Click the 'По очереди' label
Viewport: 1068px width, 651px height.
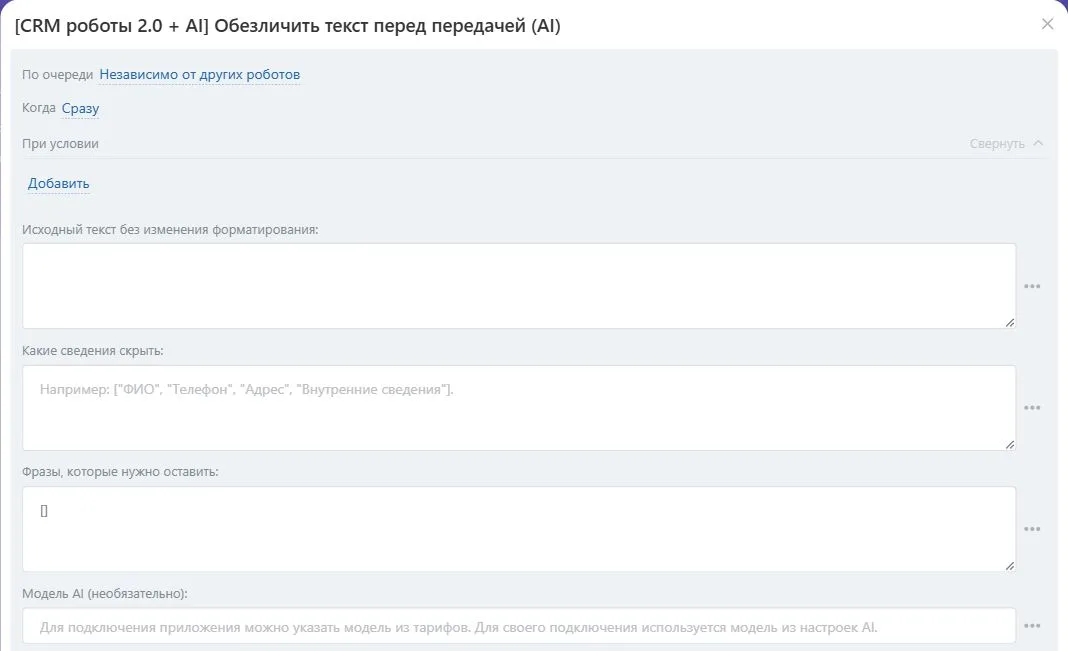click(57, 74)
